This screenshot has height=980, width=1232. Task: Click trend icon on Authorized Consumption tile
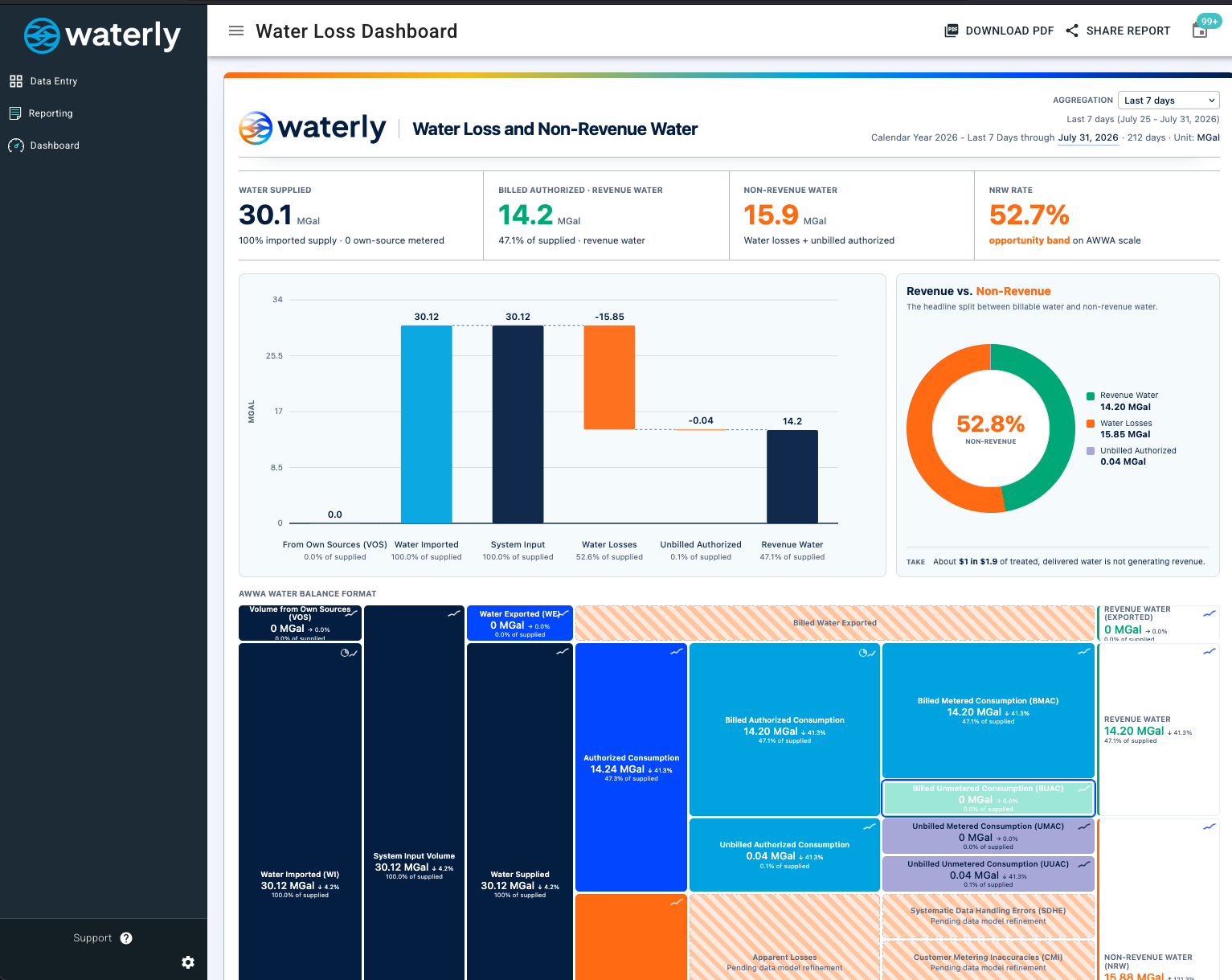point(677,651)
